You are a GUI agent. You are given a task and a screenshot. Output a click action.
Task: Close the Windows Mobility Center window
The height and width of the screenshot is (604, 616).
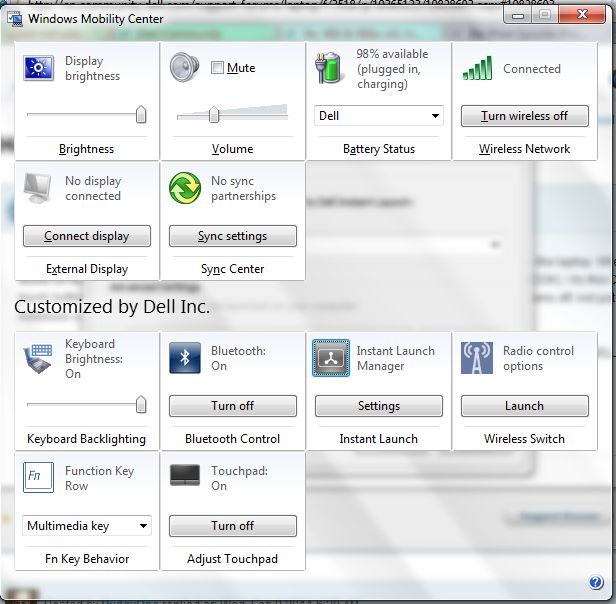(582, 15)
